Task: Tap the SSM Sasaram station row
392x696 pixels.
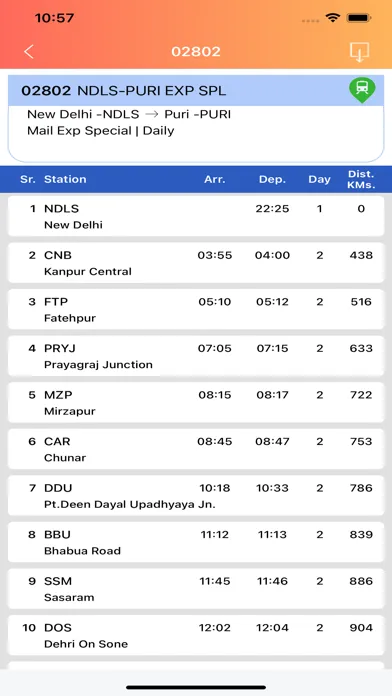Action: click(x=196, y=589)
